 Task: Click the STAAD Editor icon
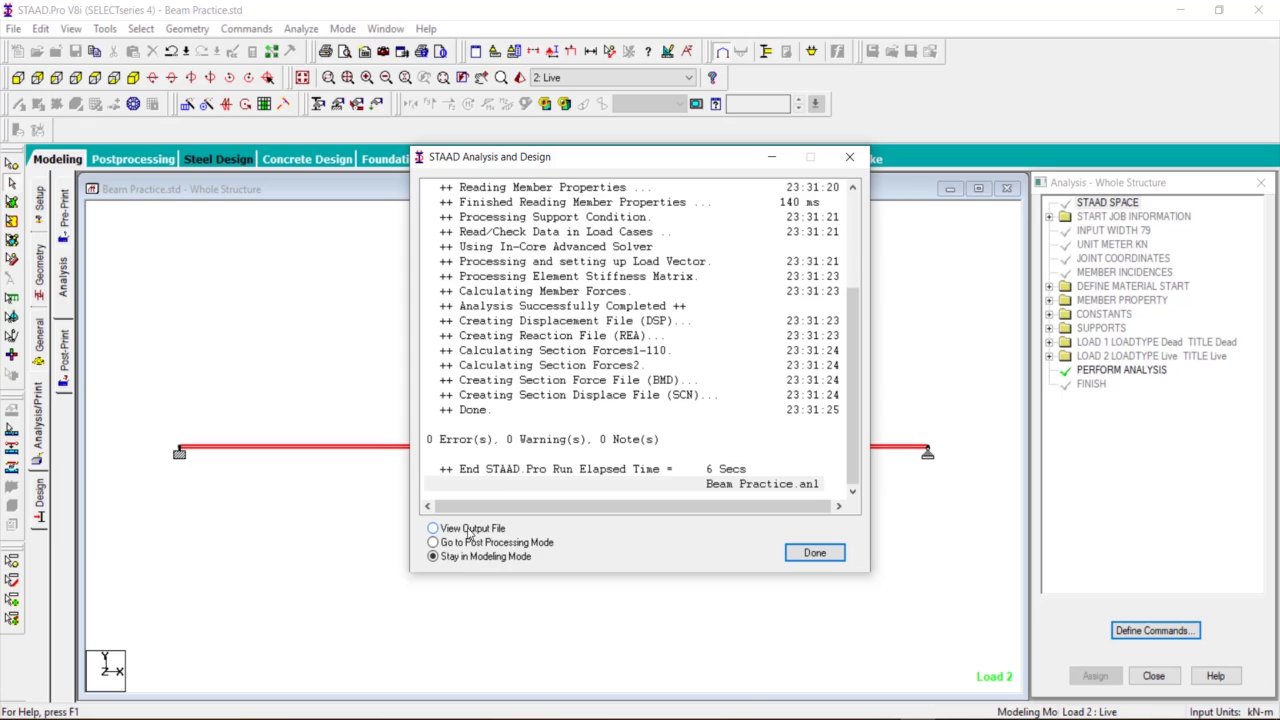click(474, 52)
